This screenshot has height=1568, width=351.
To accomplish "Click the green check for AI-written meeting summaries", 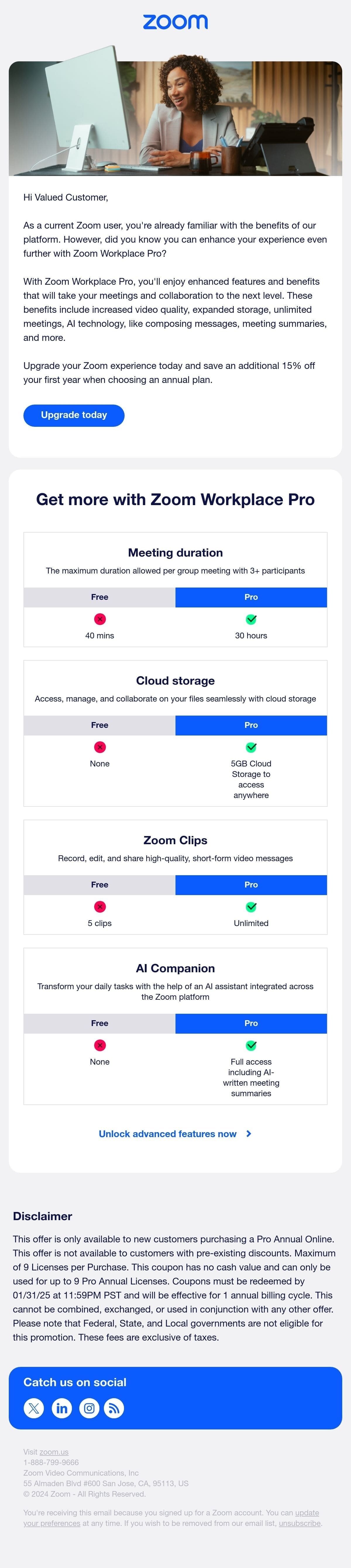I will tap(250, 1045).
